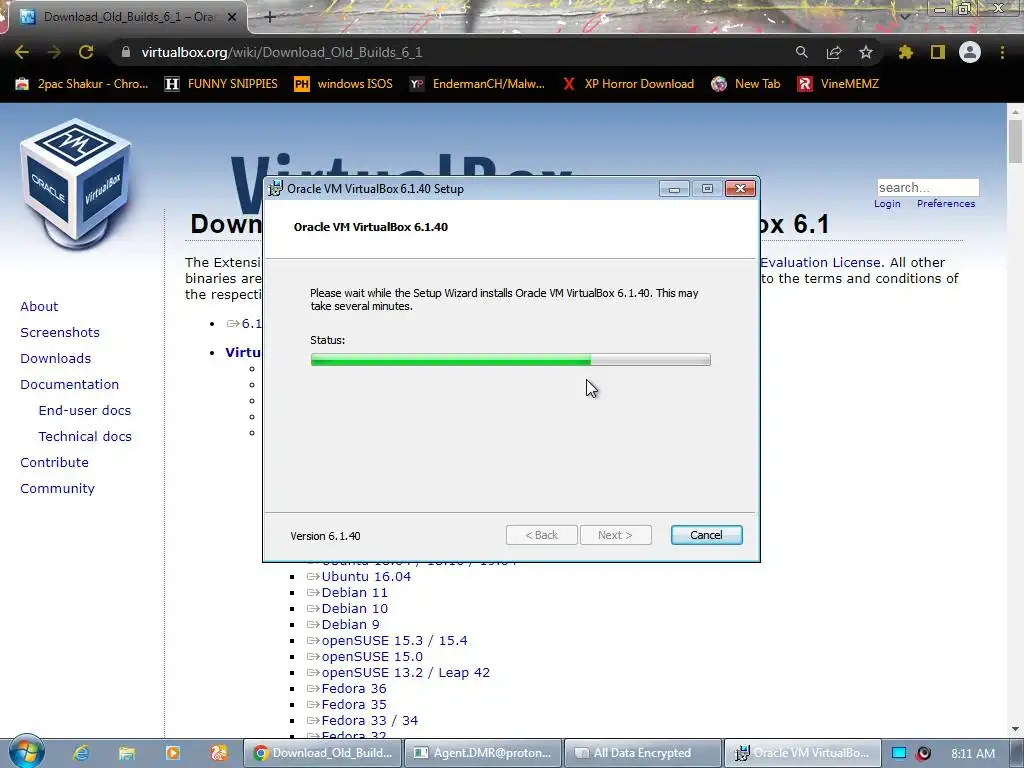
Task: Open the FUNNY SNIPPIES bookmark
Action: [221, 84]
